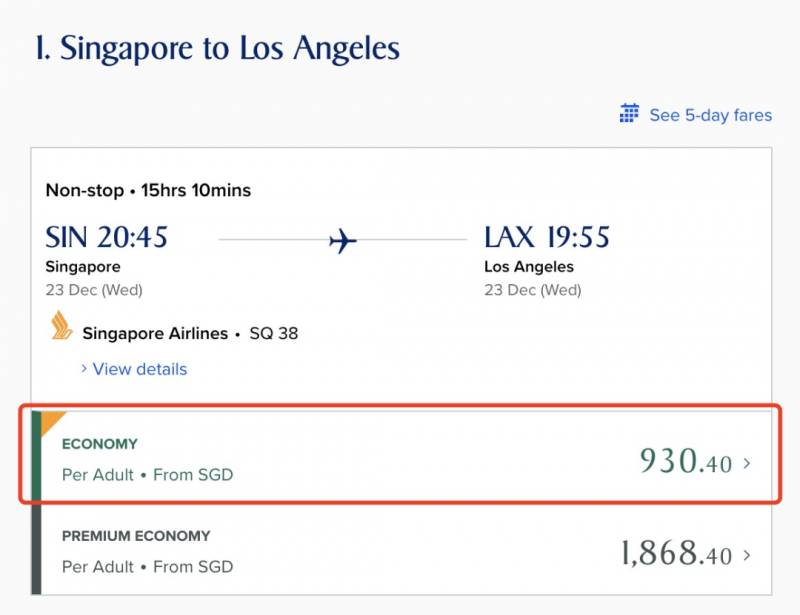Open the See 5-day fares link
The width and height of the screenshot is (800, 615).
click(x=710, y=115)
